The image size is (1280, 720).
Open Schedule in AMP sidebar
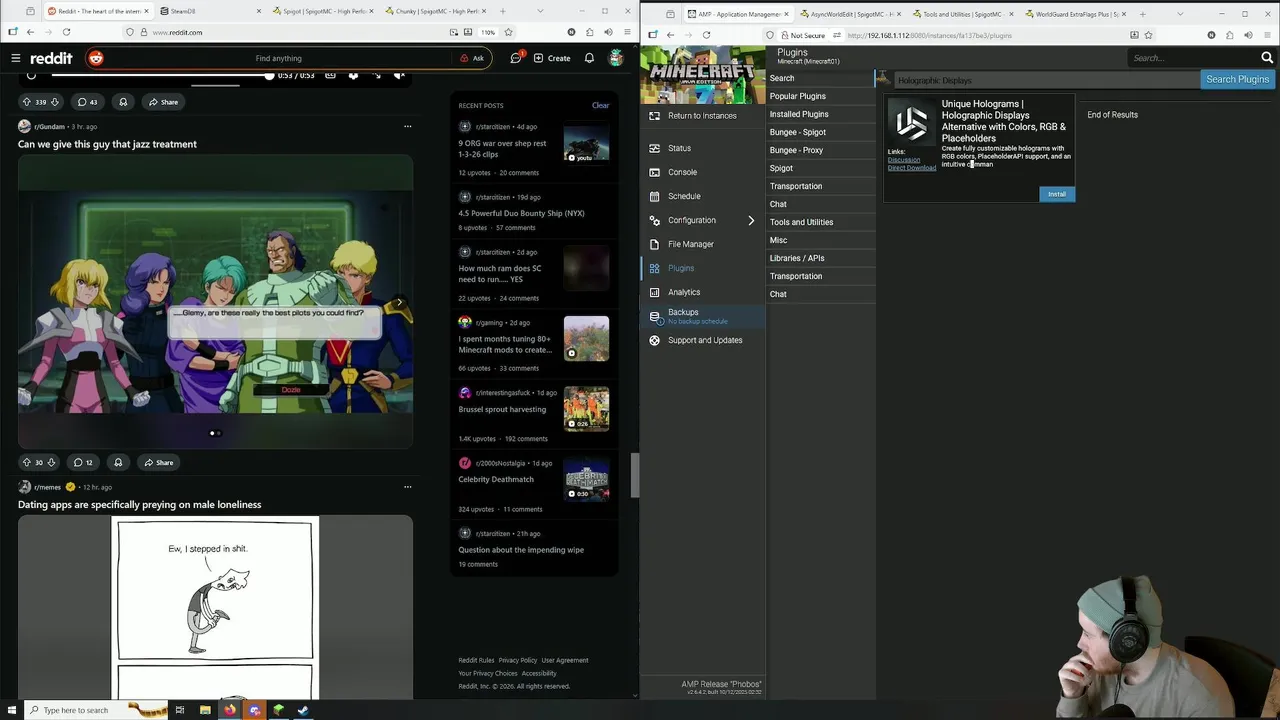702,196
